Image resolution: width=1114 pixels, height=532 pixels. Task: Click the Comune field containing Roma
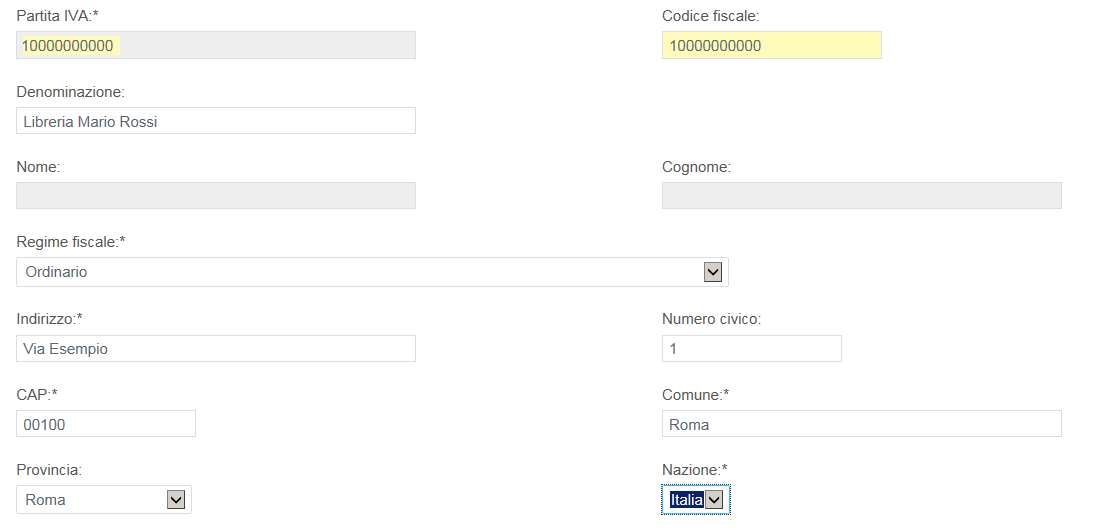(862, 424)
